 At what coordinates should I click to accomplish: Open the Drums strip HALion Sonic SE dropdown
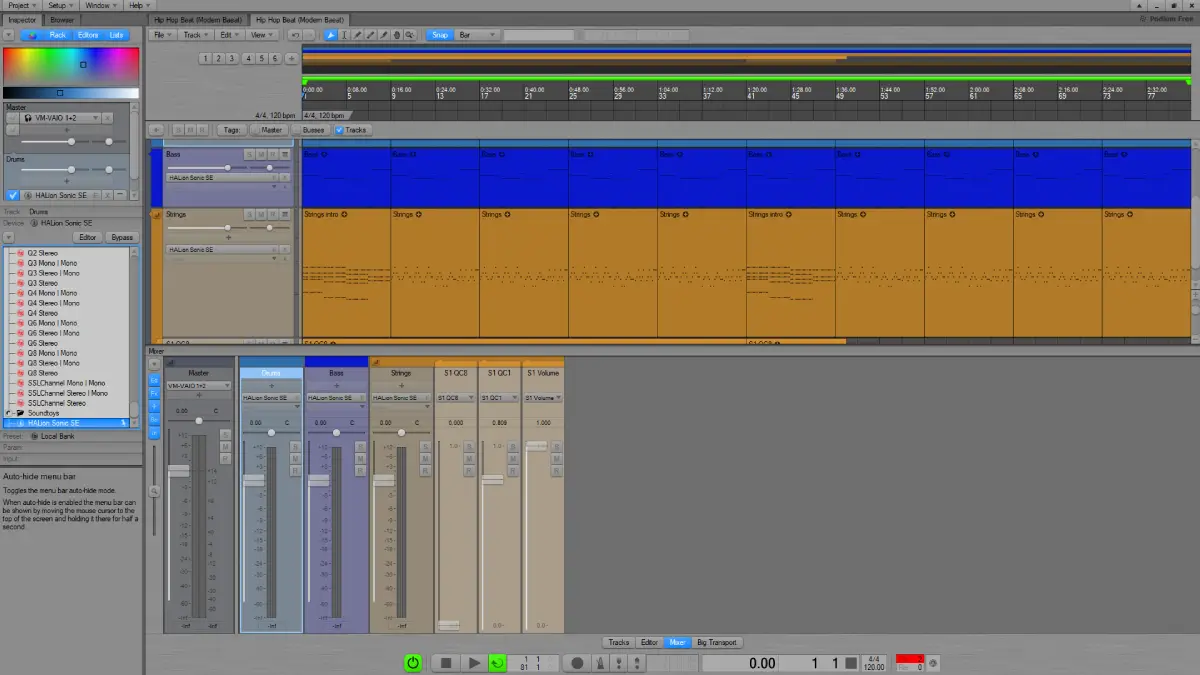coord(271,397)
